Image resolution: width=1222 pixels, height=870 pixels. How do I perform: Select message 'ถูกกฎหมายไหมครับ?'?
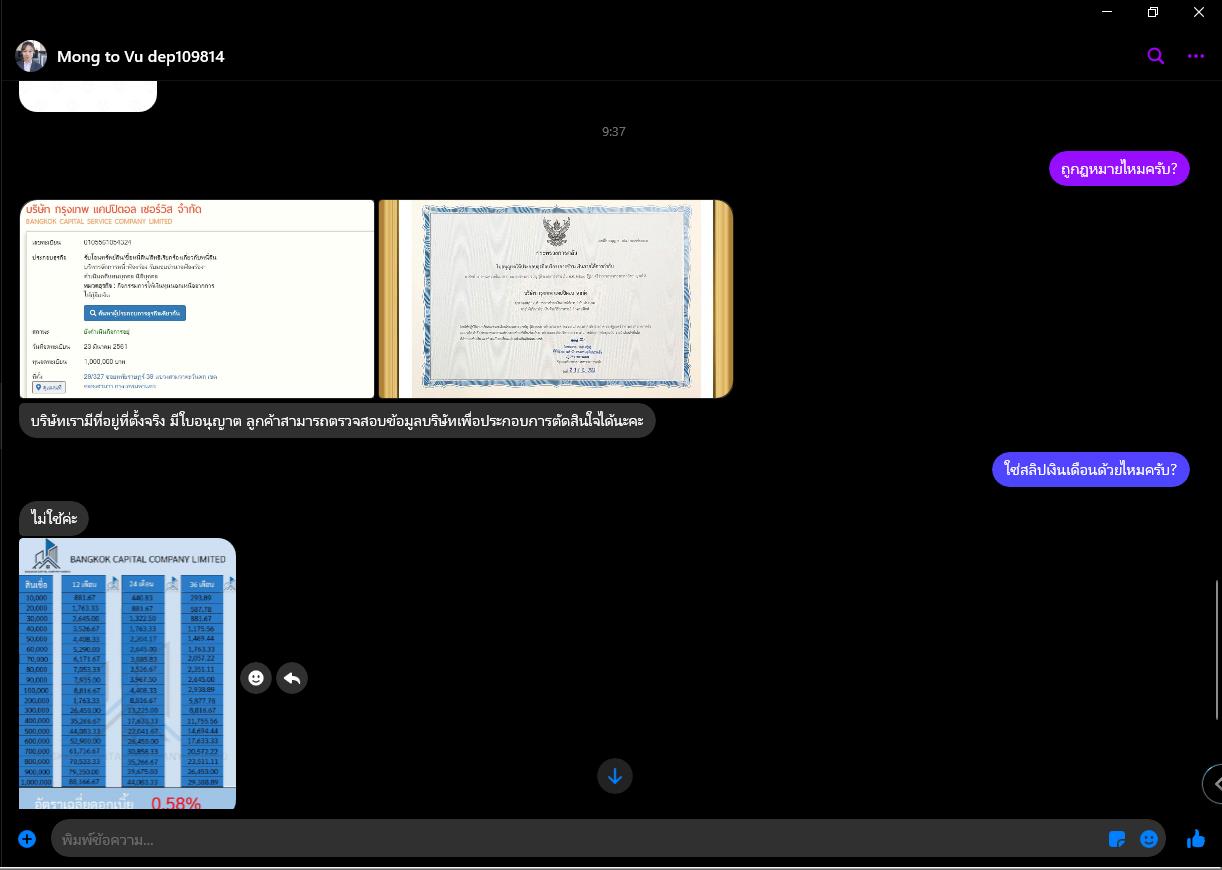[x=1119, y=169]
